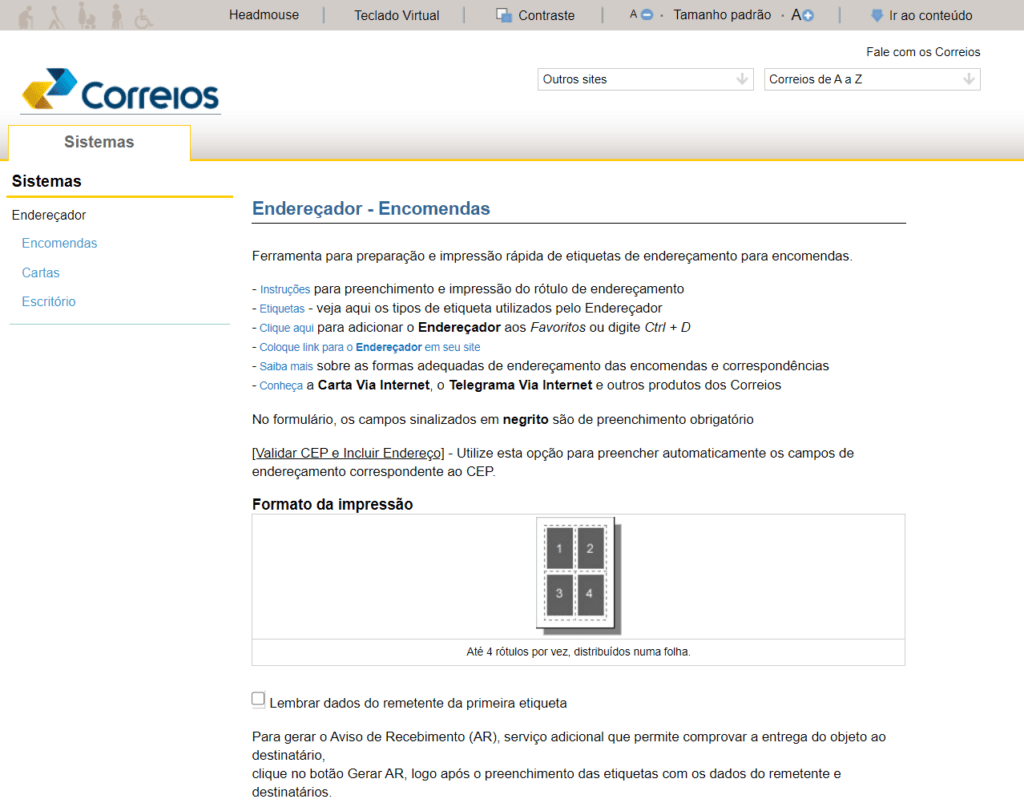
Task: Enable Lembrar dados do remetente checkbox
Action: pyautogui.click(x=258, y=699)
